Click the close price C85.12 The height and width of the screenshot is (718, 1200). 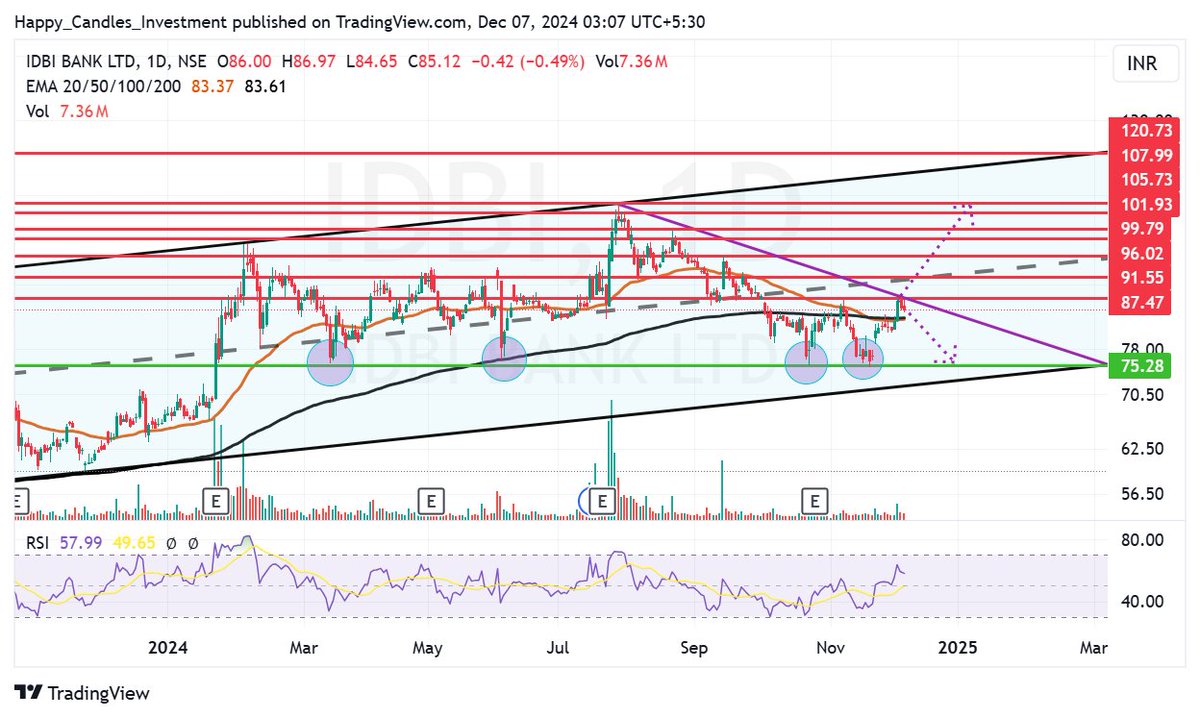(x=434, y=62)
